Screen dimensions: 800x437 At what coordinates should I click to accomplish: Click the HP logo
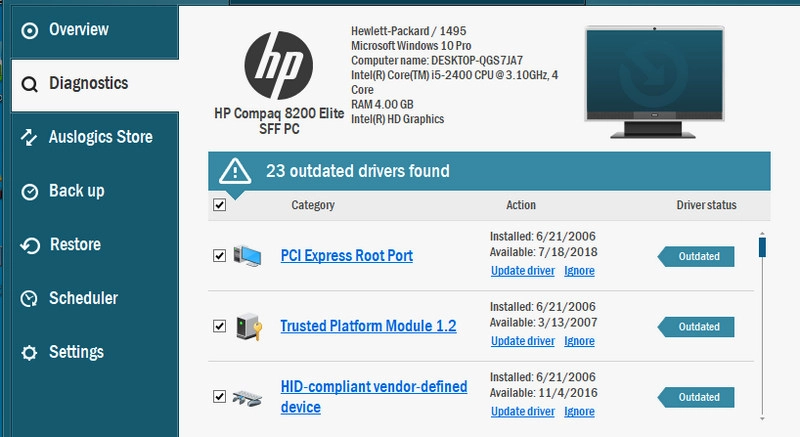click(279, 65)
